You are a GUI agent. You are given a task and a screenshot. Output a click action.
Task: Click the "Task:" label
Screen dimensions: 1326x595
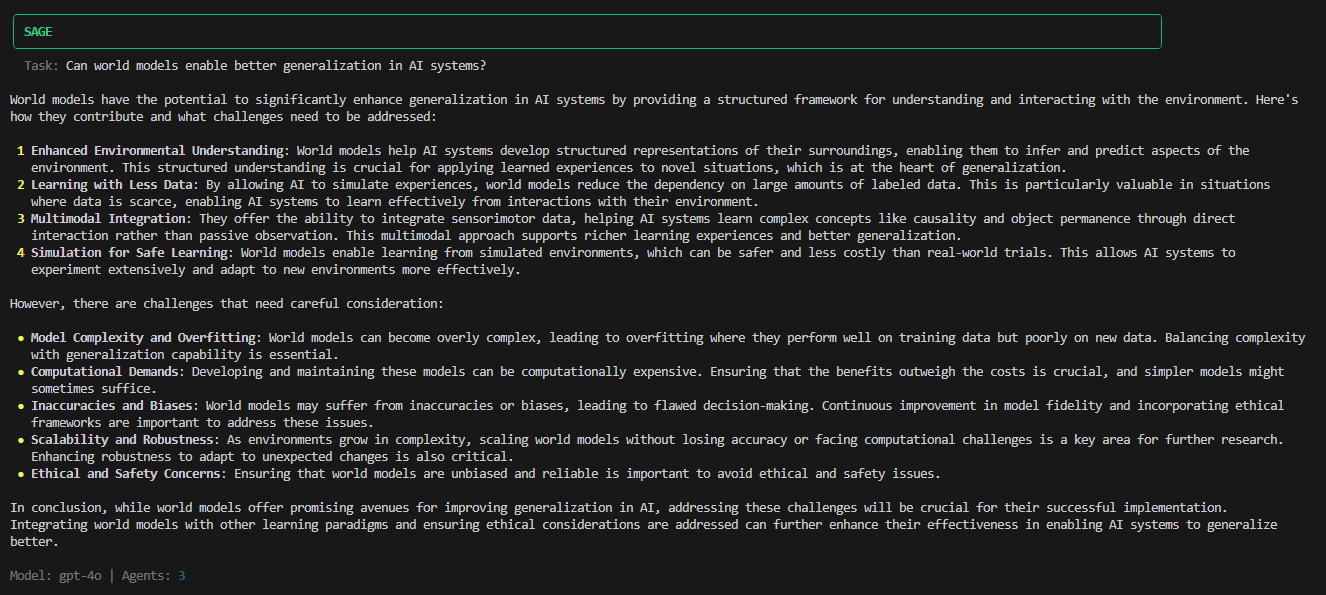point(42,66)
